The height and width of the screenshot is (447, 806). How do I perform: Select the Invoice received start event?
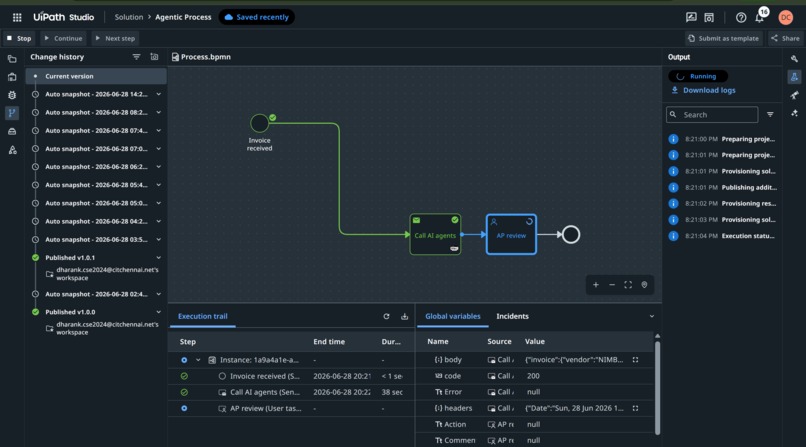260,123
